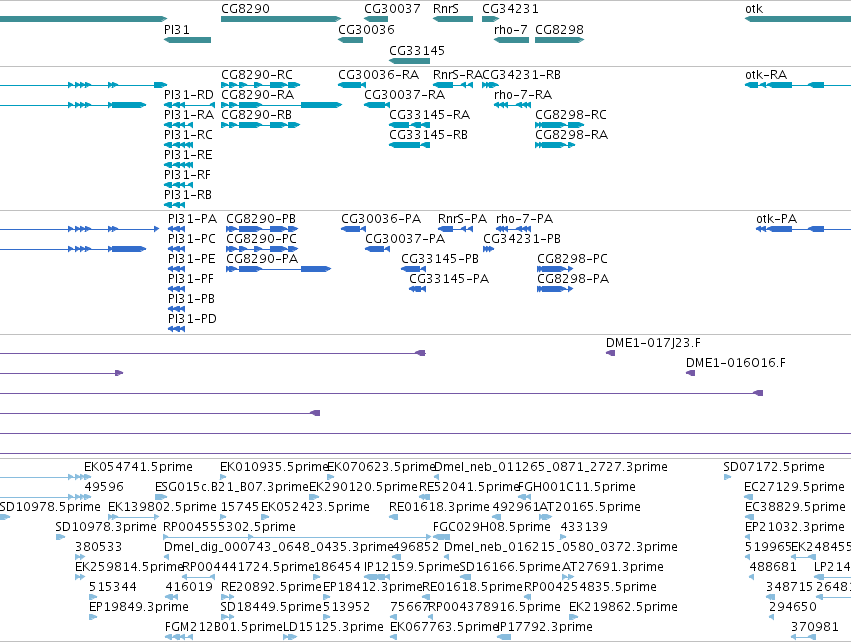Click EST EP19849.3prime label
The image size is (851, 642).
pos(139,607)
